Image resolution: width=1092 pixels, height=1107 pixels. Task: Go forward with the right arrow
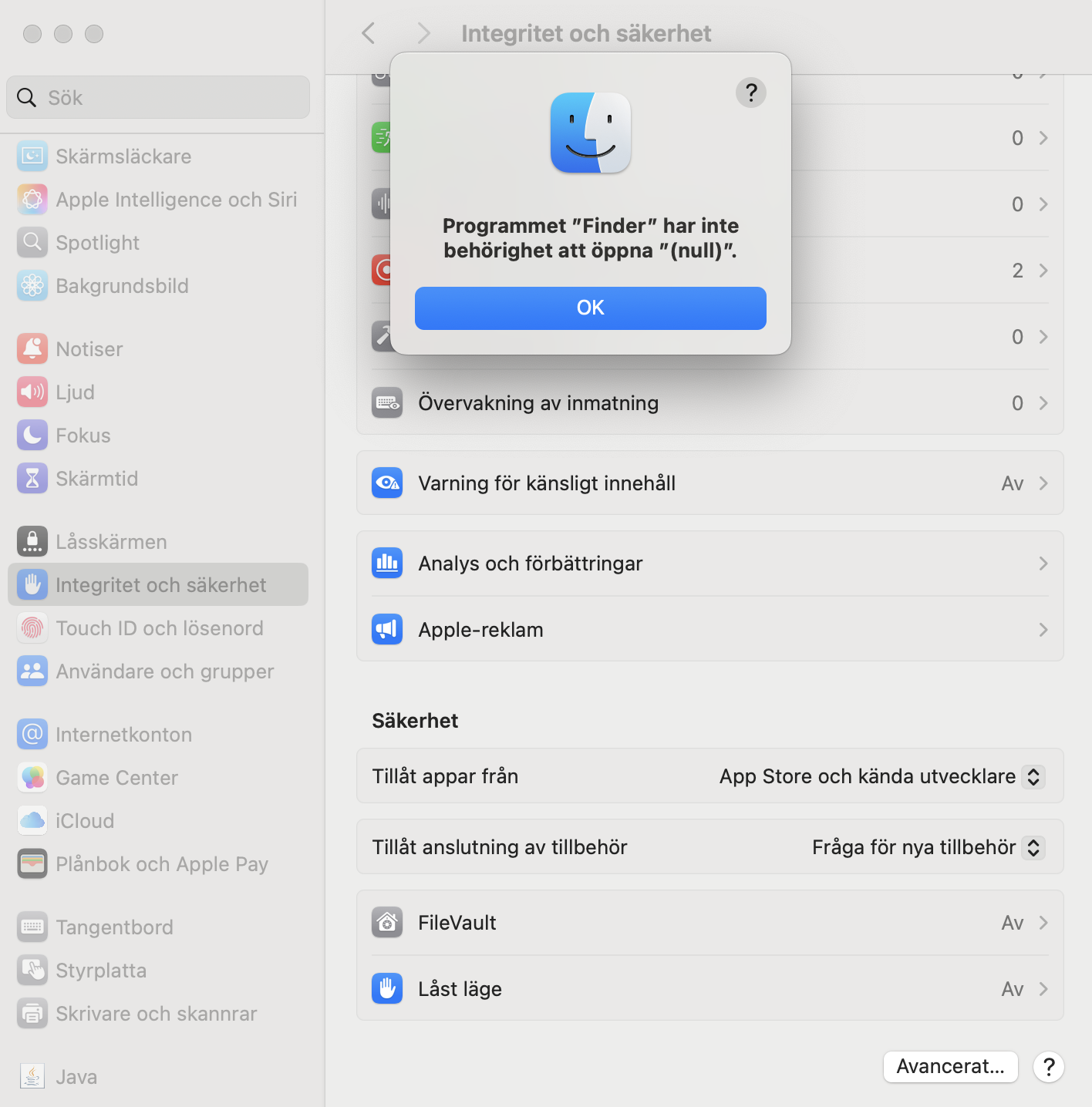coord(423,33)
